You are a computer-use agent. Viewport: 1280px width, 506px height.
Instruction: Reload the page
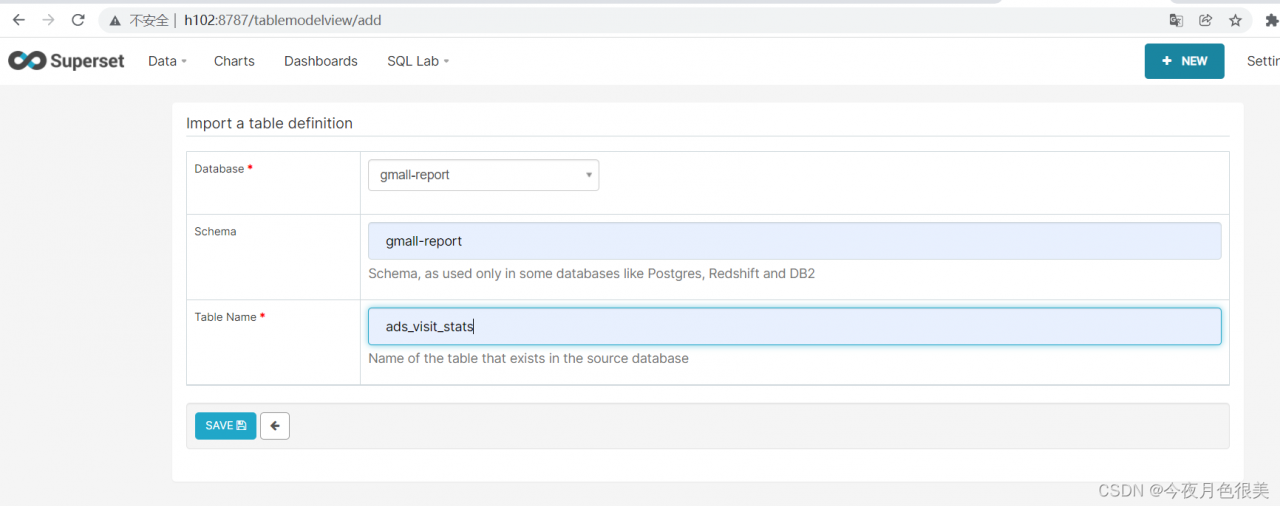[x=78, y=20]
